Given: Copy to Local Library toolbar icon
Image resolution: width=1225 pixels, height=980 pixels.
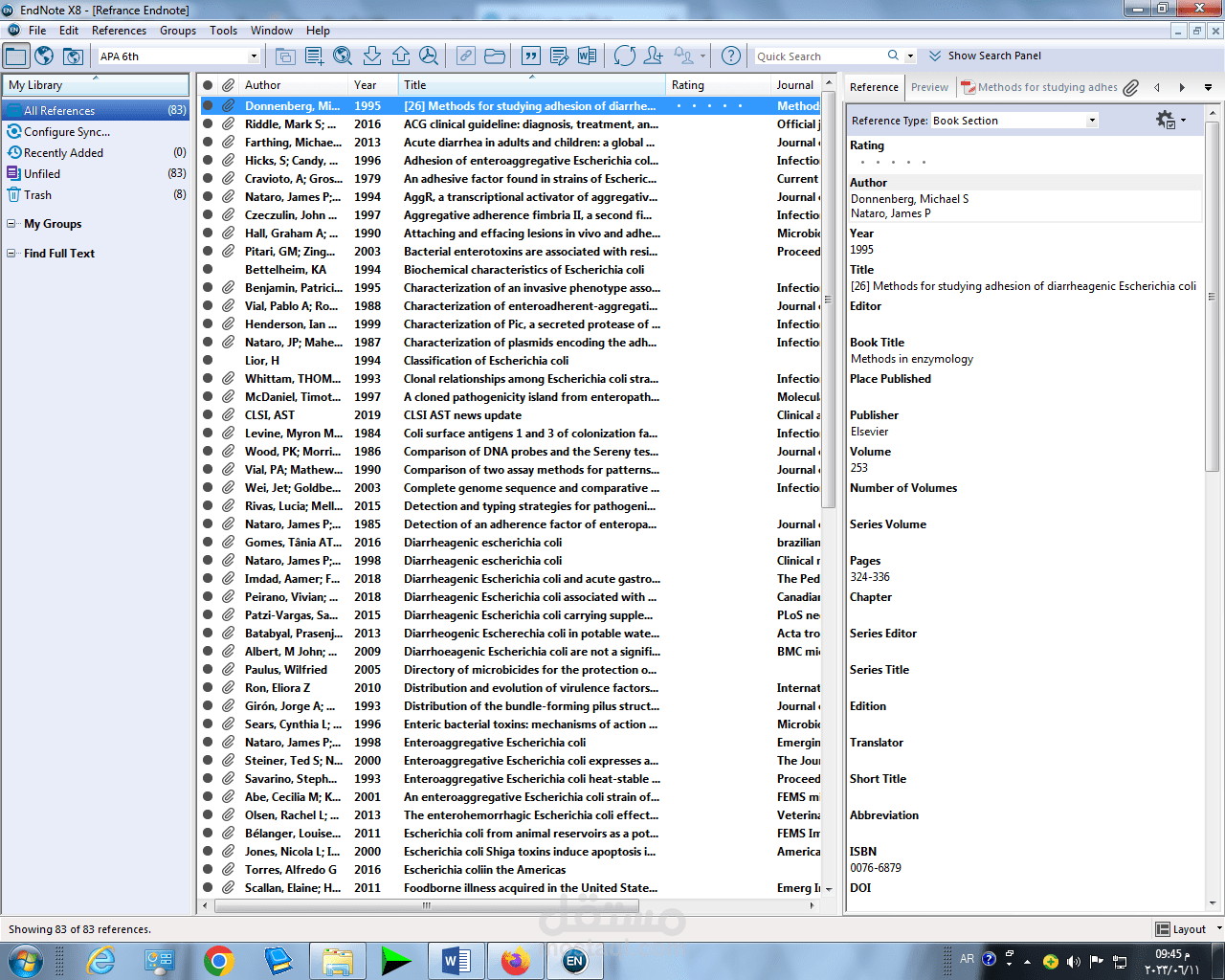Looking at the screenshot, I should click(285, 56).
